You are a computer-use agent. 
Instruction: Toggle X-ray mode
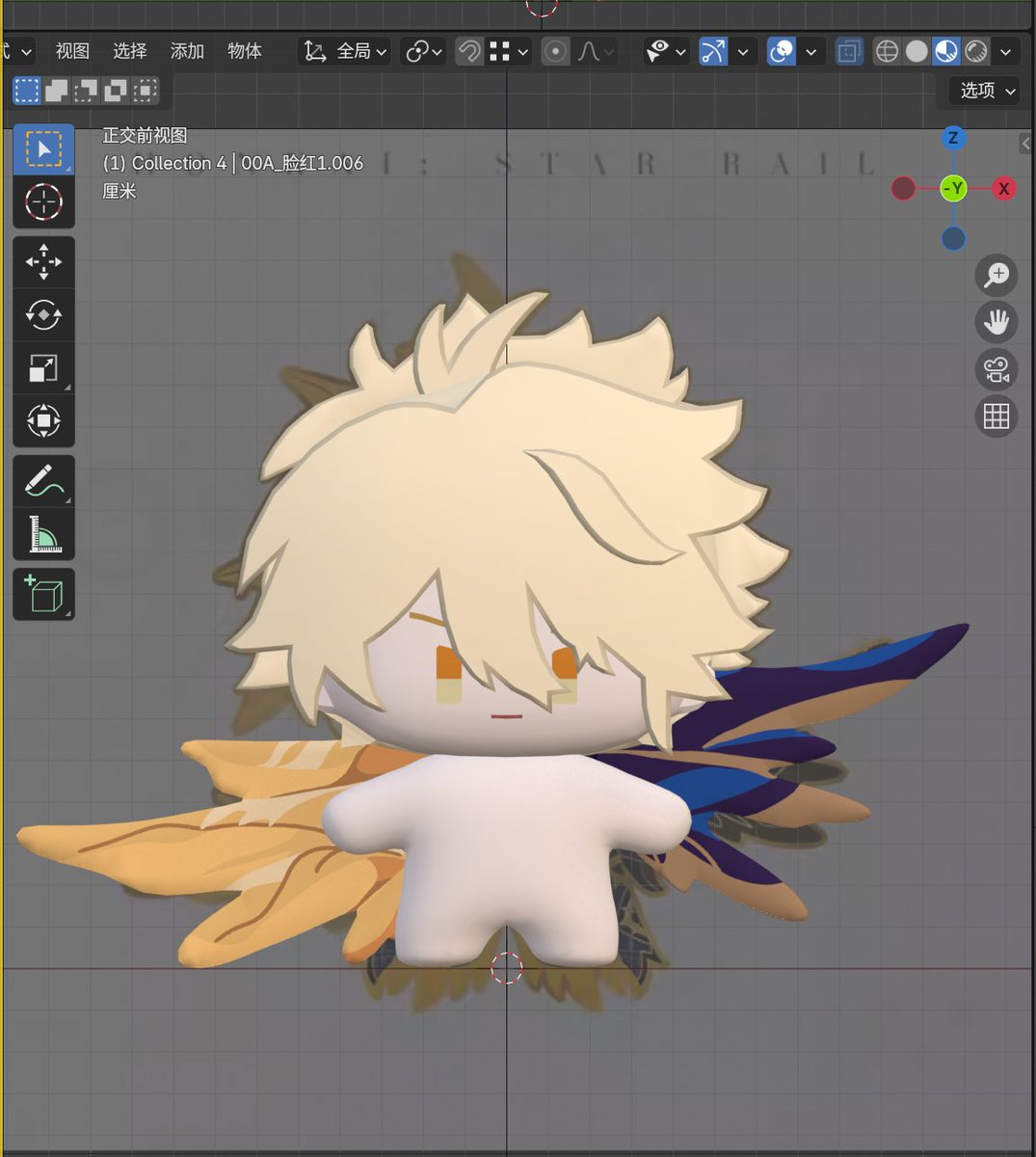(849, 51)
